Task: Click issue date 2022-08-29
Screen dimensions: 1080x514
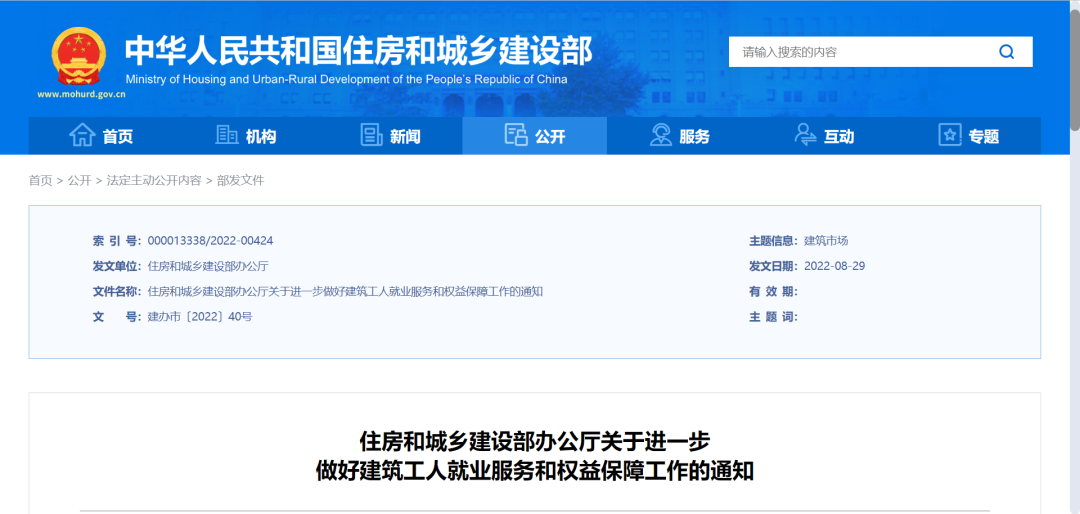Action: click(835, 266)
